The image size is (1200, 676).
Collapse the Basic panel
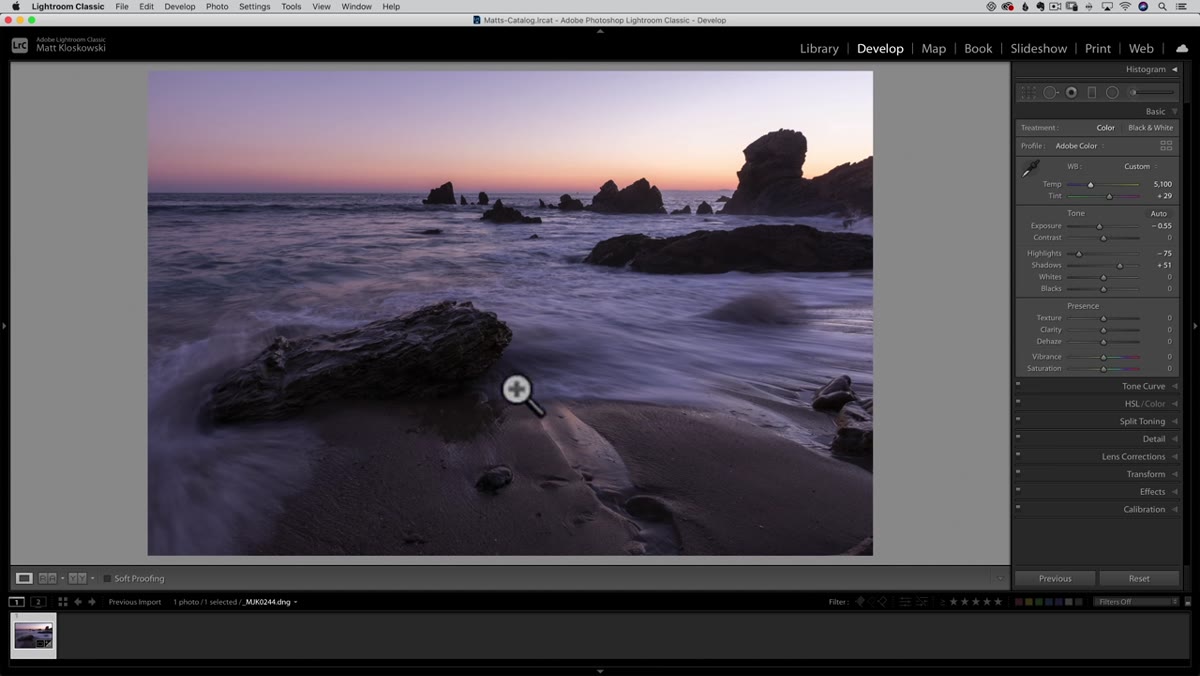pos(1175,111)
